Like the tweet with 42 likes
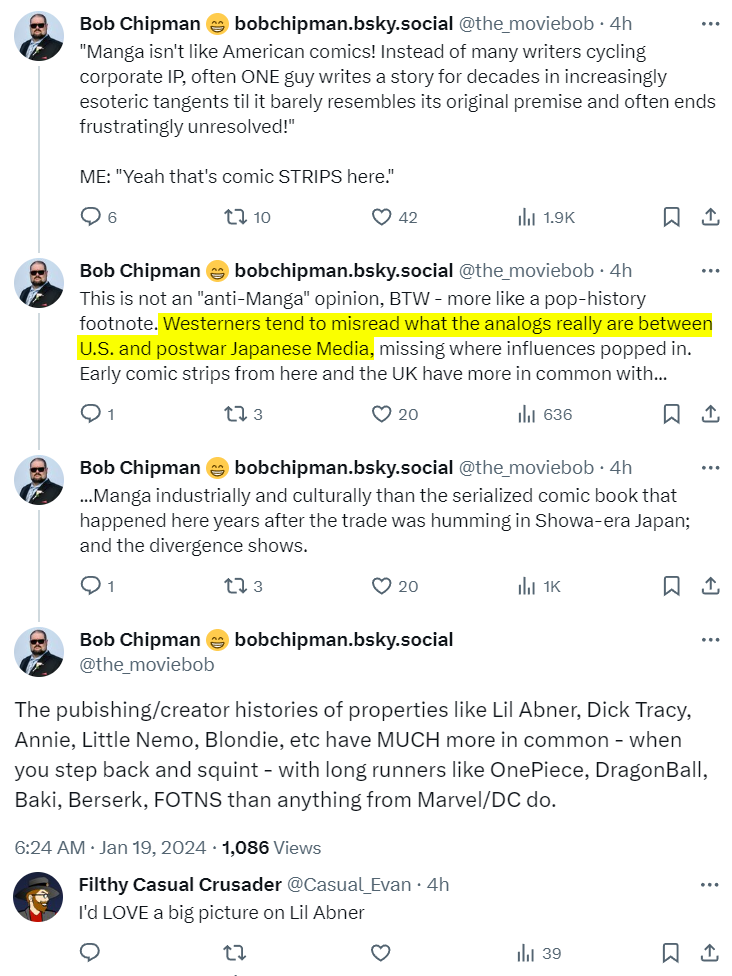This screenshot has height=976, width=732. tap(381, 217)
